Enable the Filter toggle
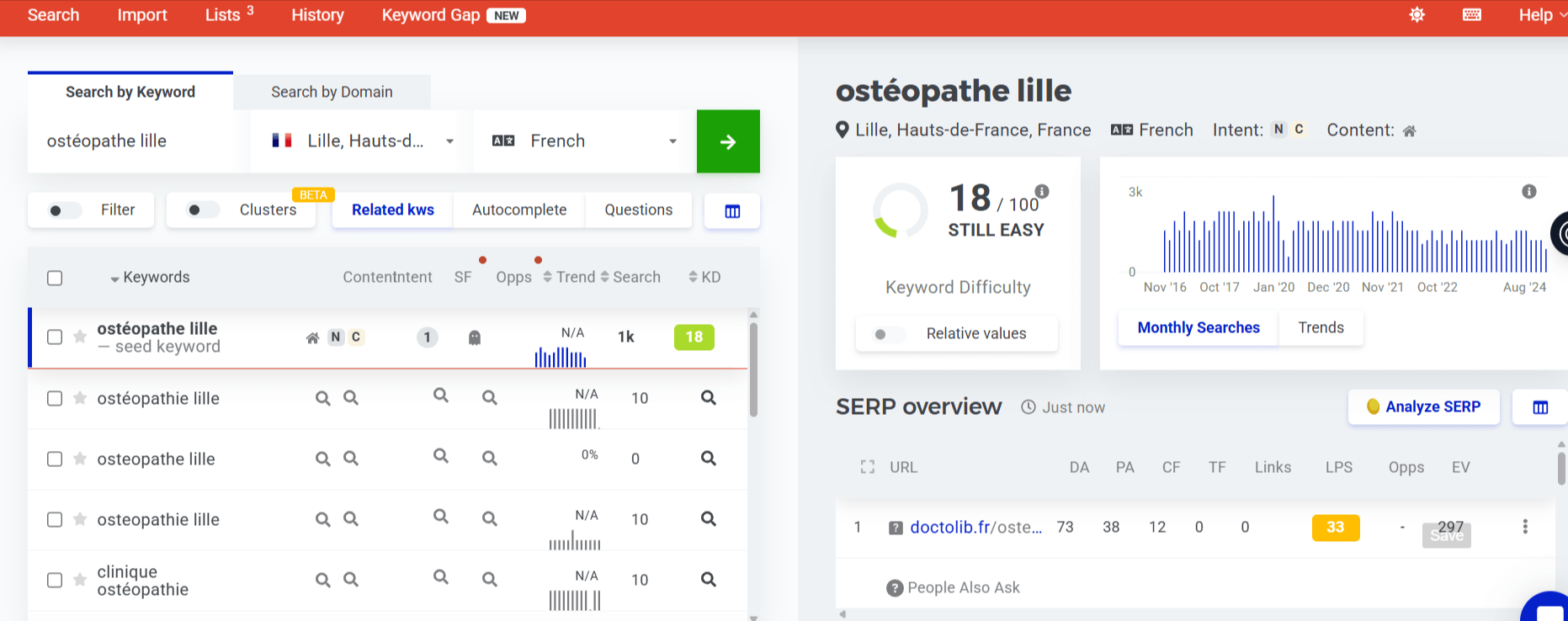Viewport: 1568px width, 621px height. 62,210
